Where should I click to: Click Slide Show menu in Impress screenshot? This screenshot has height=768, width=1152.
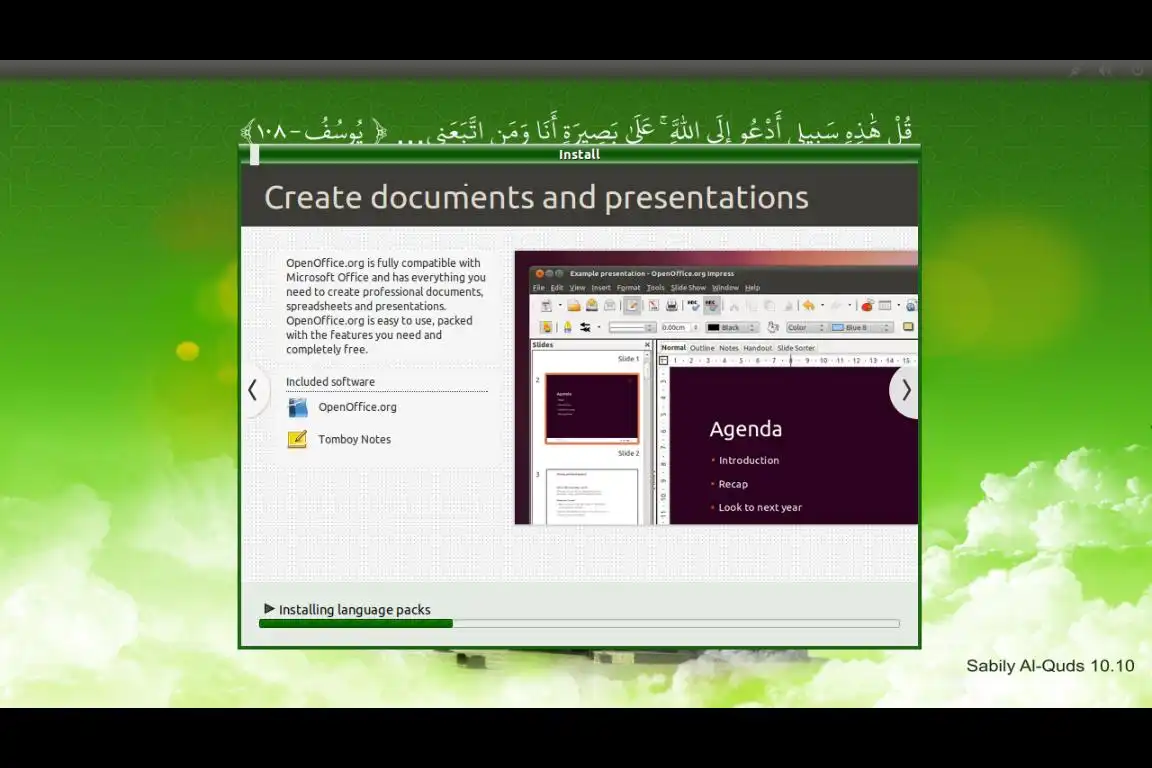click(688, 288)
